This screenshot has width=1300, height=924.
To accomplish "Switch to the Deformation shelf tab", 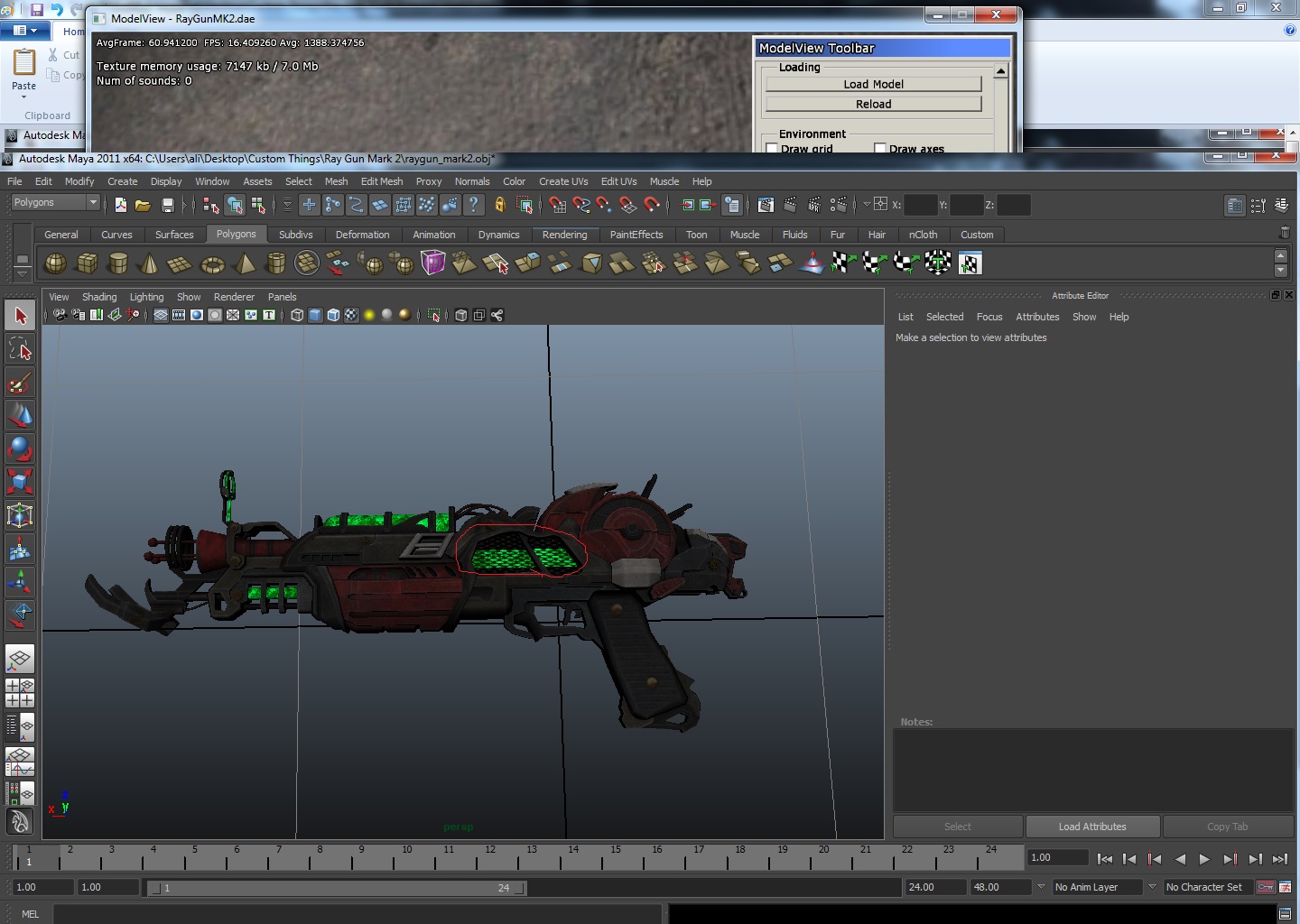I will (x=362, y=235).
